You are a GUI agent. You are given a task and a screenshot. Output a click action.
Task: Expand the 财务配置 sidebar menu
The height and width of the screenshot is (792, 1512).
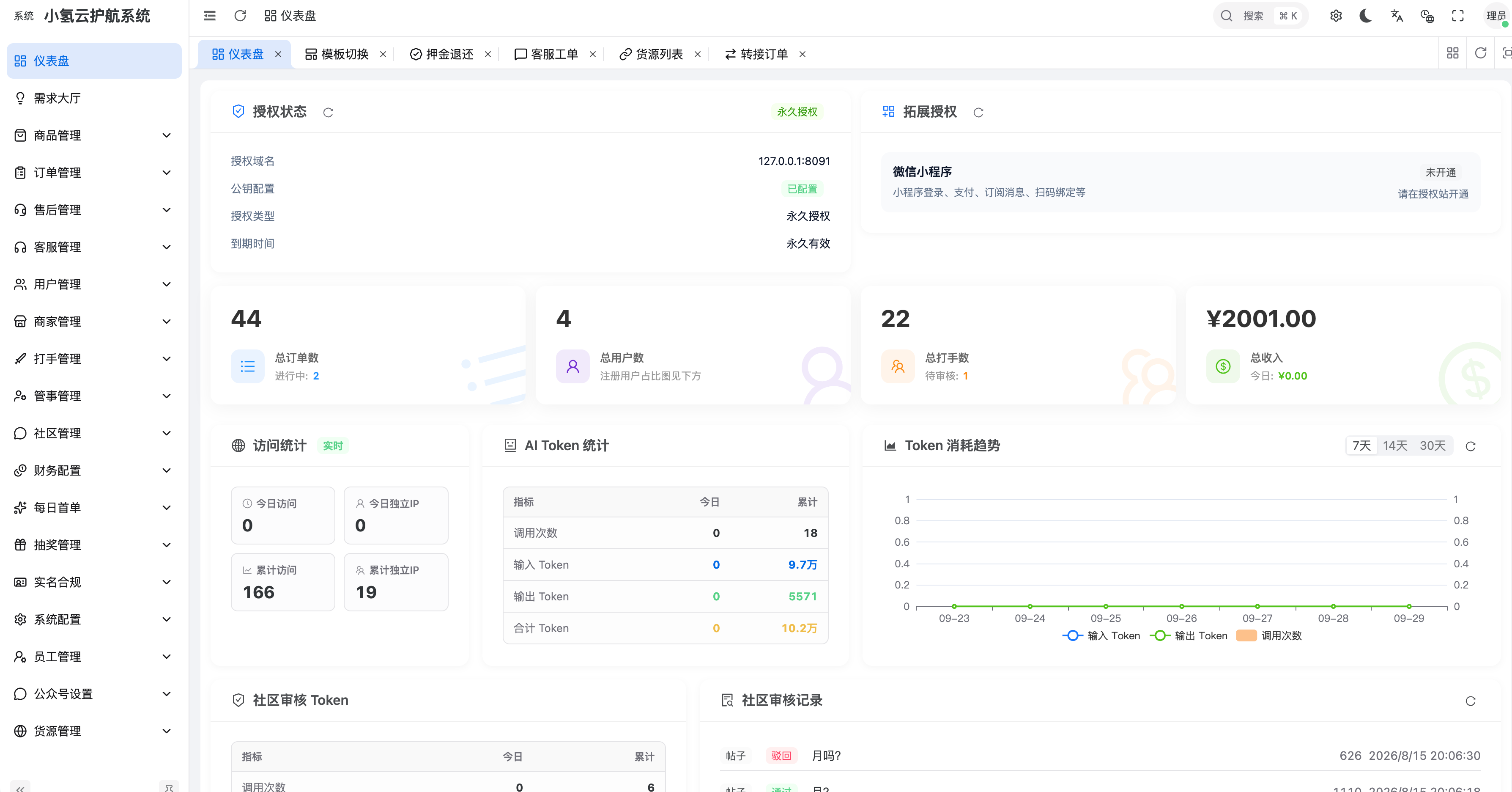coord(94,471)
